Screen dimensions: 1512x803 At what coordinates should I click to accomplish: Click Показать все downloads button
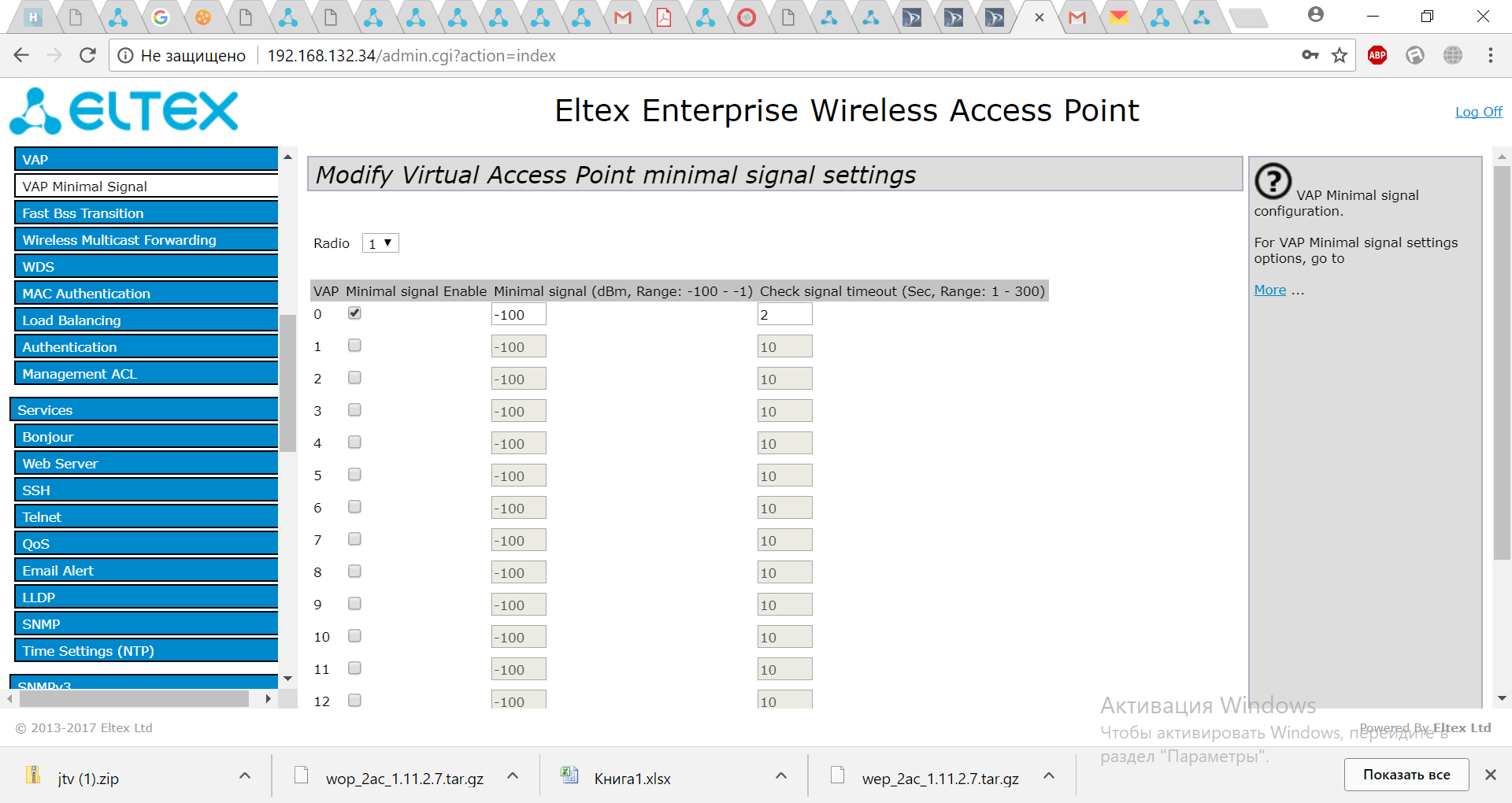click(1406, 775)
